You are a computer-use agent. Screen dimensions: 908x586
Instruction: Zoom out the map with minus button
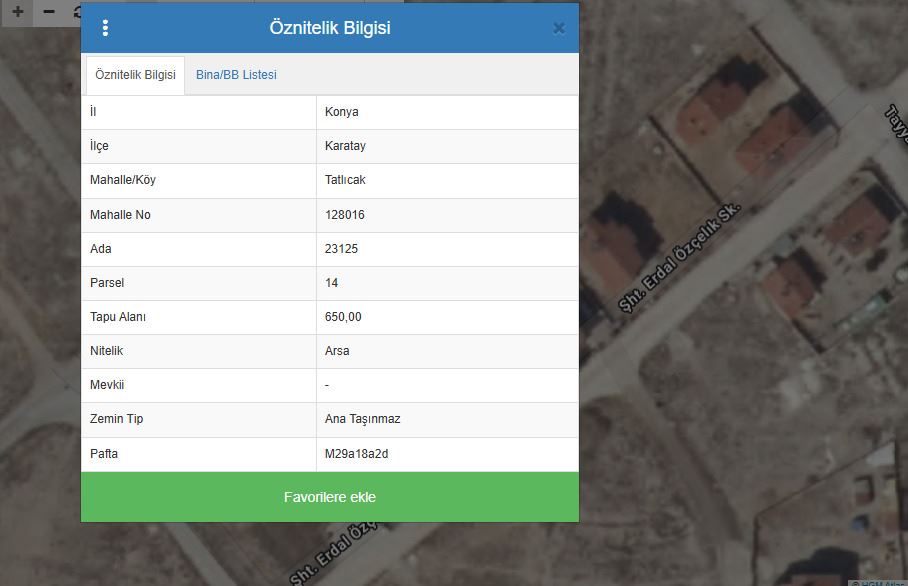coord(49,12)
